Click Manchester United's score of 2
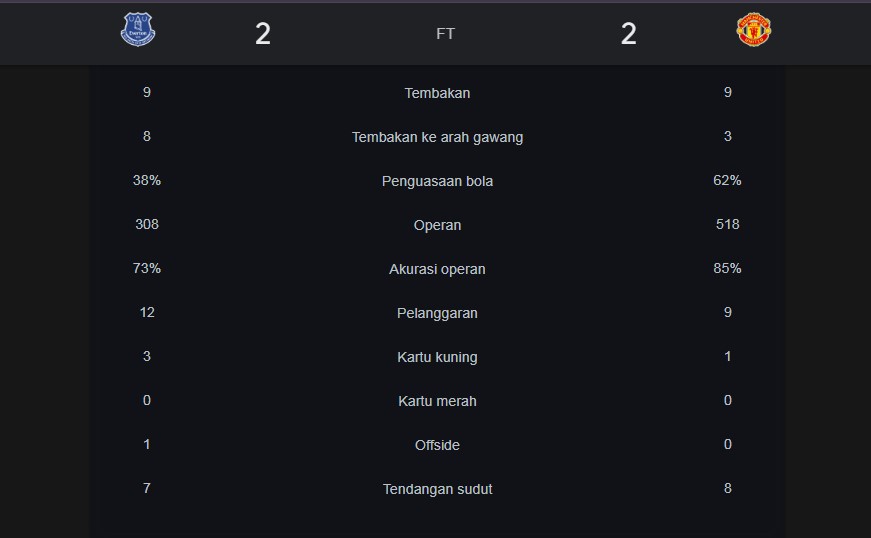Image resolution: width=871 pixels, height=538 pixels. click(x=628, y=34)
